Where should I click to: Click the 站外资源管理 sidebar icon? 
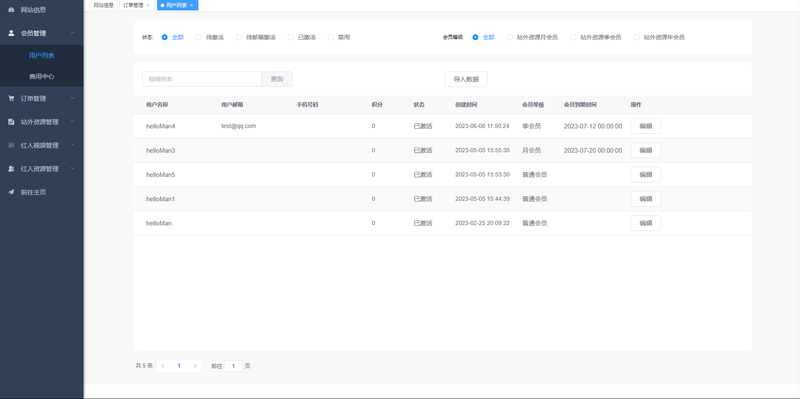(x=11, y=122)
